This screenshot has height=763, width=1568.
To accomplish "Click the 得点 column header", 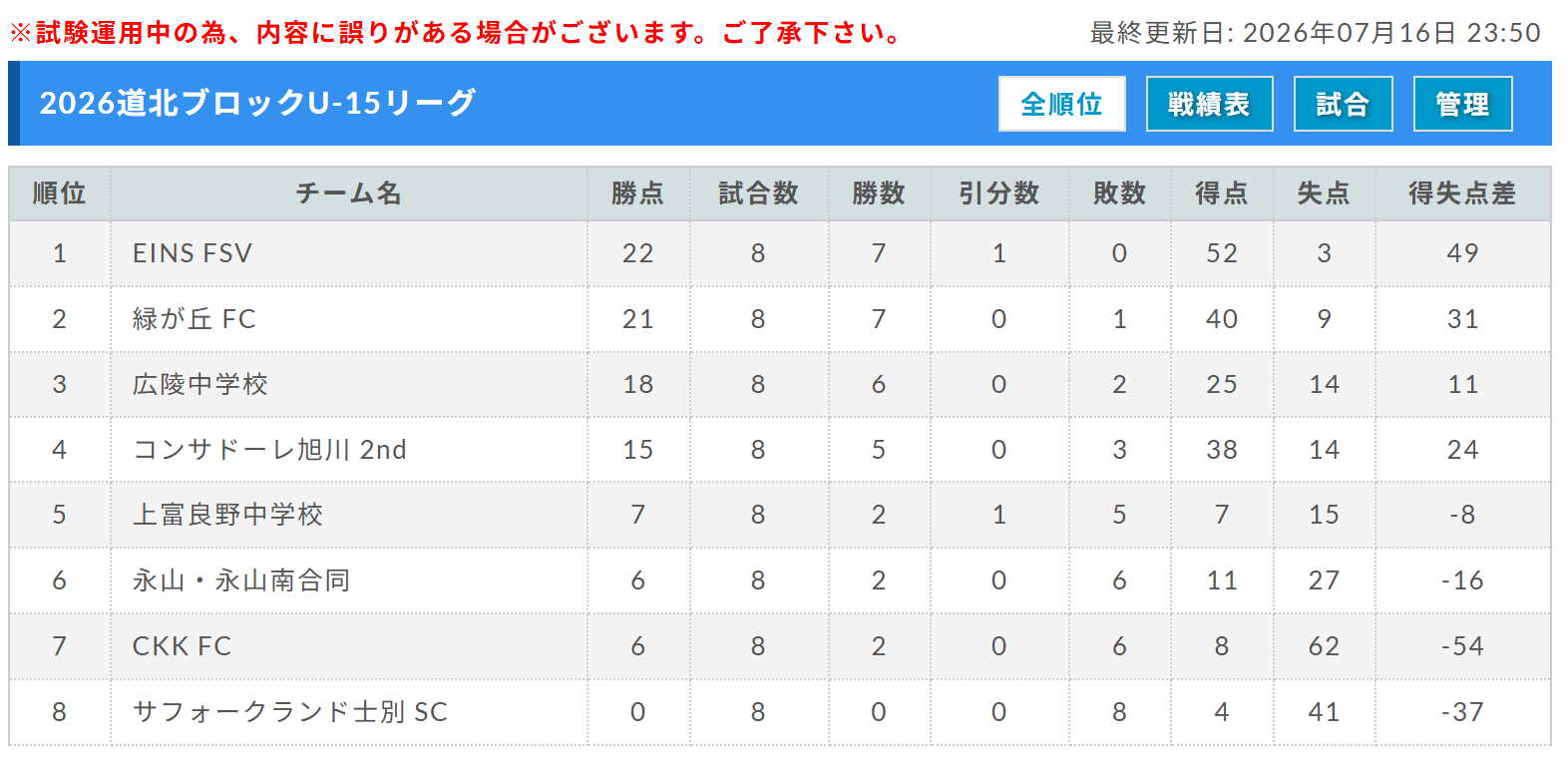I will coord(1222,193).
